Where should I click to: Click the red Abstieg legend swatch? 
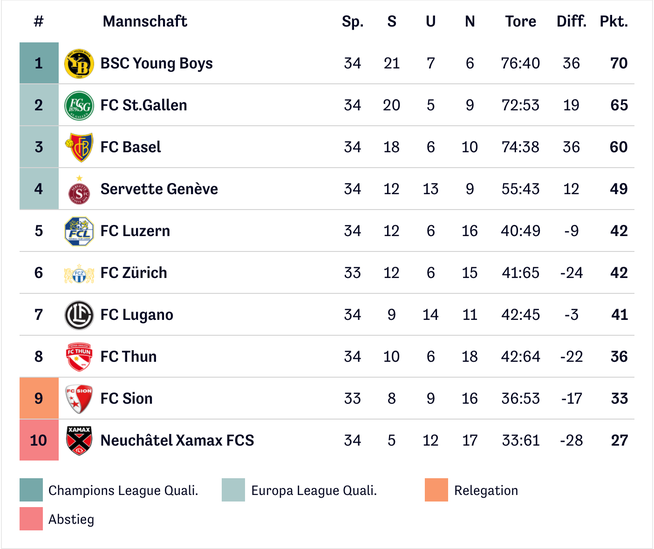coord(31,519)
